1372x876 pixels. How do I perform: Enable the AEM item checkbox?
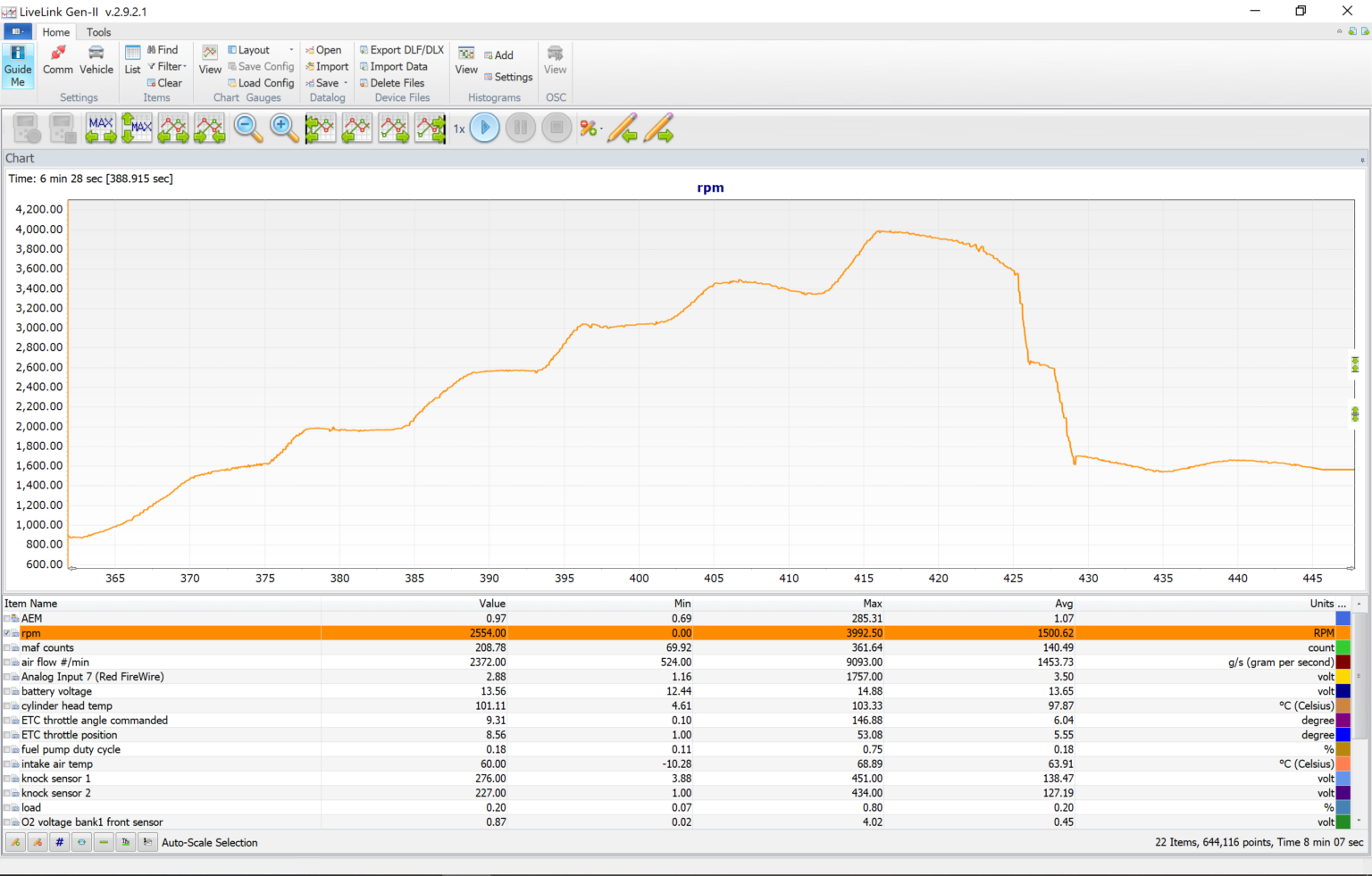(x=7, y=619)
